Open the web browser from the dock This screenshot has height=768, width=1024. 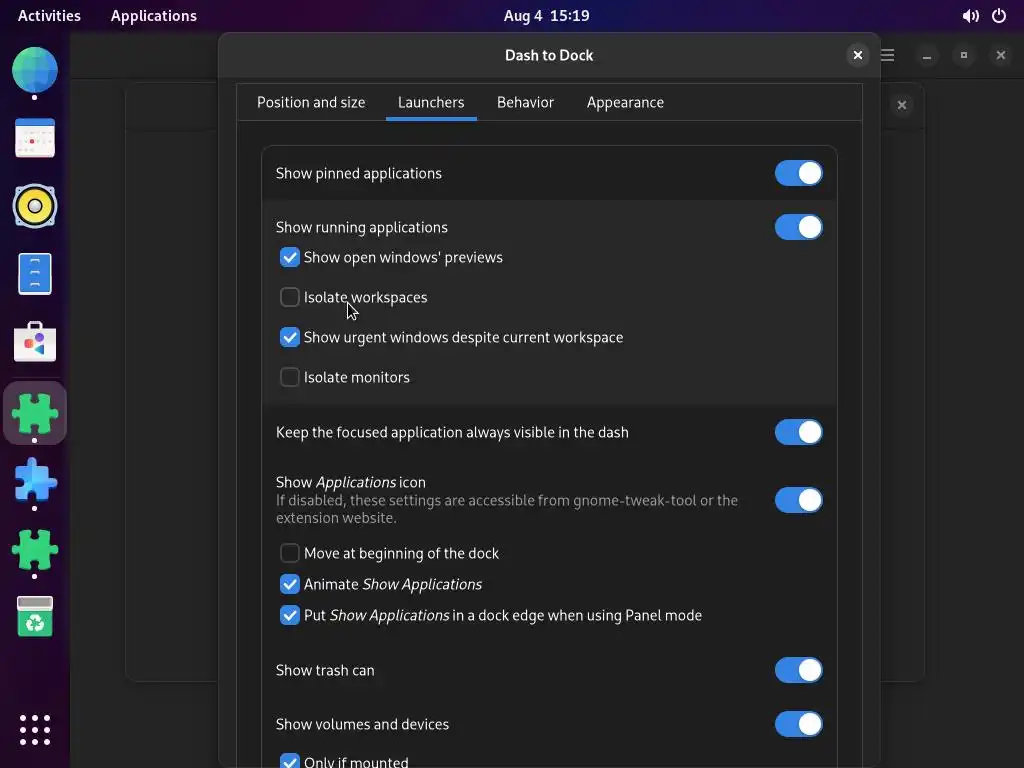[x=35, y=70]
